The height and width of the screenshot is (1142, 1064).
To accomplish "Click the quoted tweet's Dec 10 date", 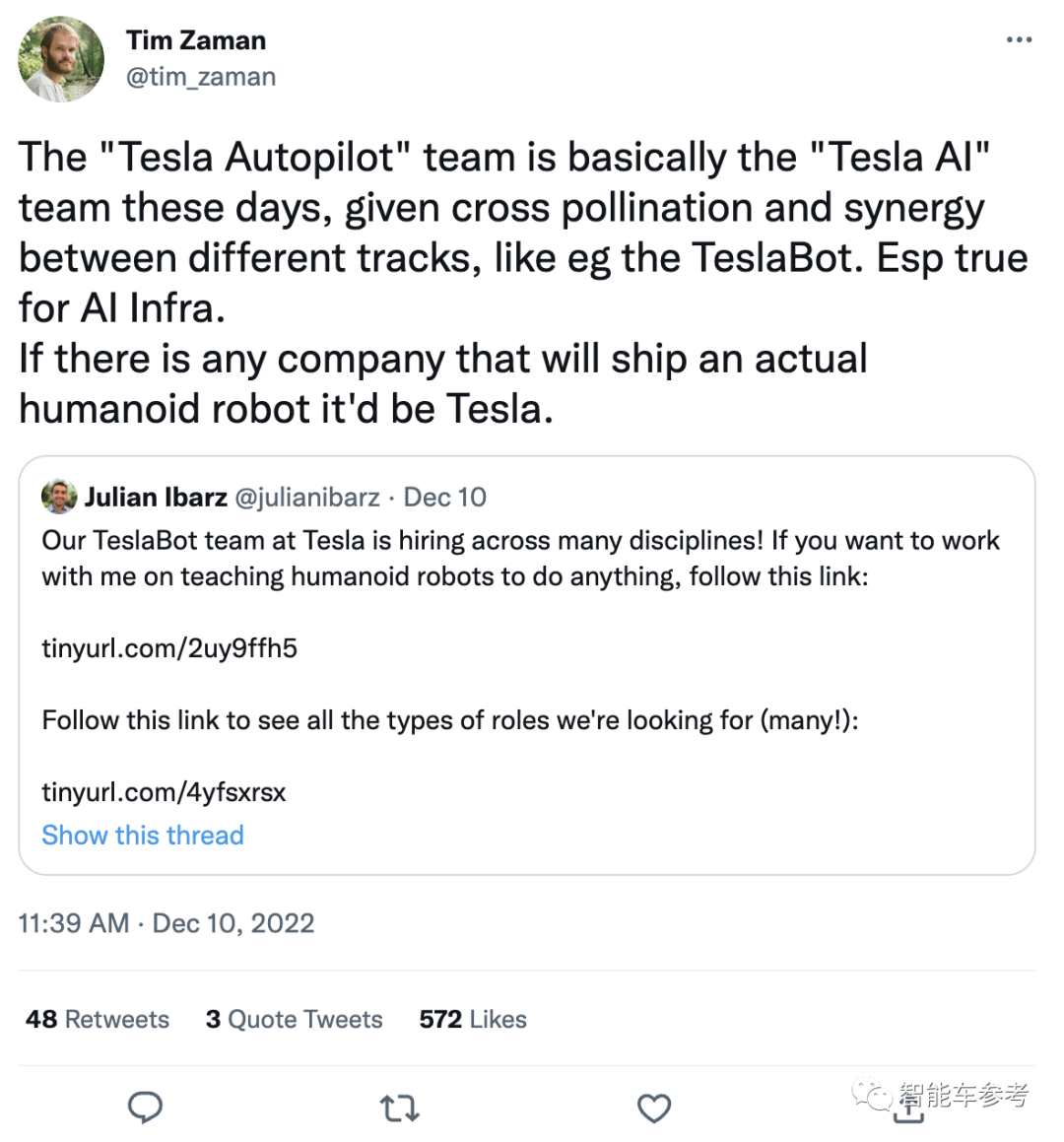I will (445, 497).
